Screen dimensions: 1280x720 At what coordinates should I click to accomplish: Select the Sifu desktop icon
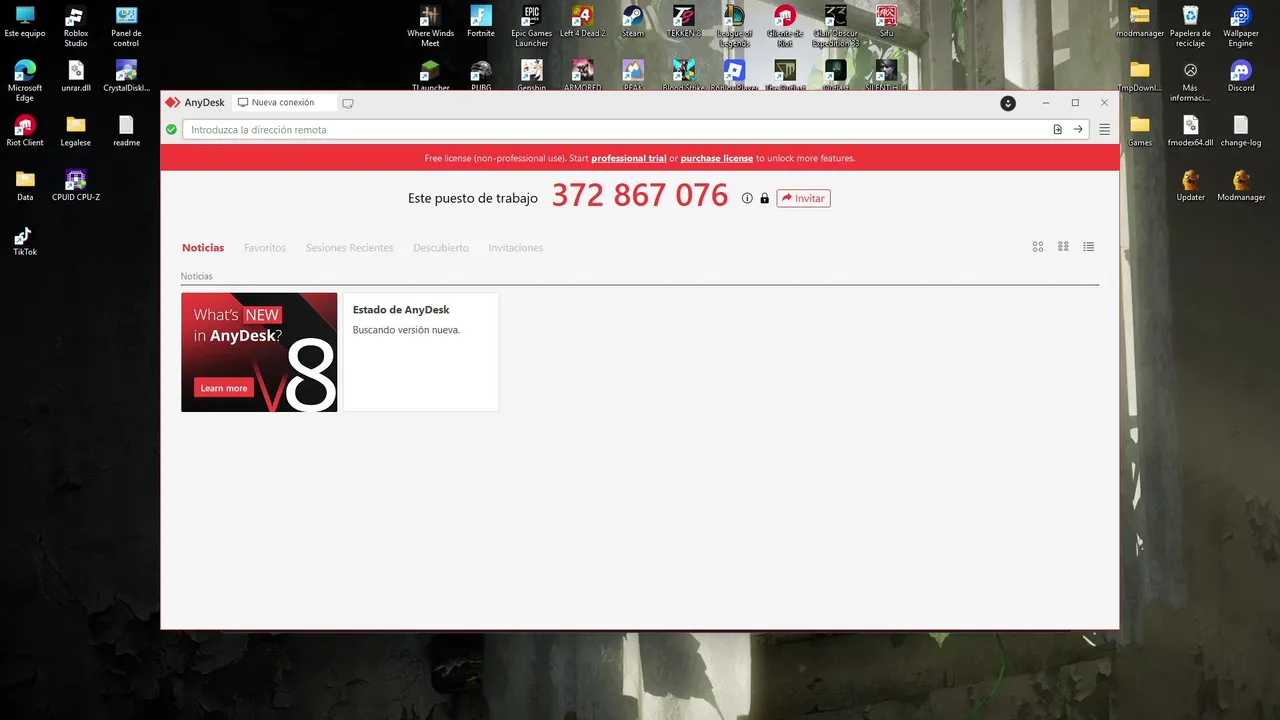tap(886, 22)
